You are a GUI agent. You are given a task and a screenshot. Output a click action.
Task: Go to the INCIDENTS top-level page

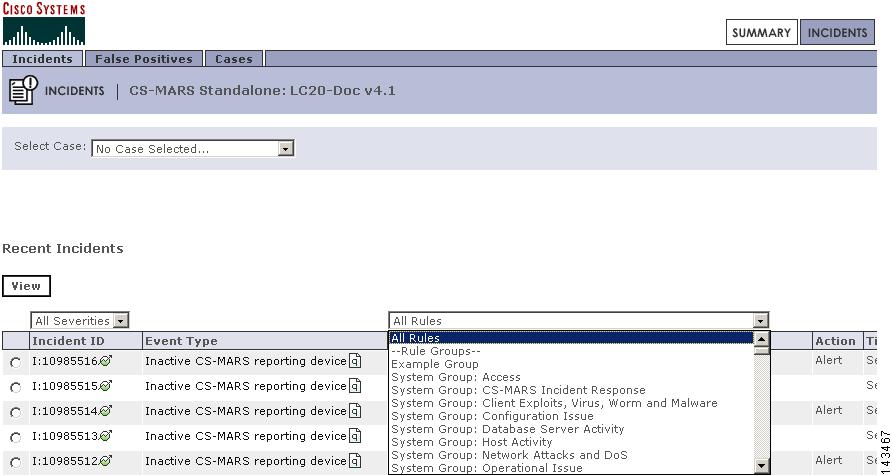click(x=837, y=32)
